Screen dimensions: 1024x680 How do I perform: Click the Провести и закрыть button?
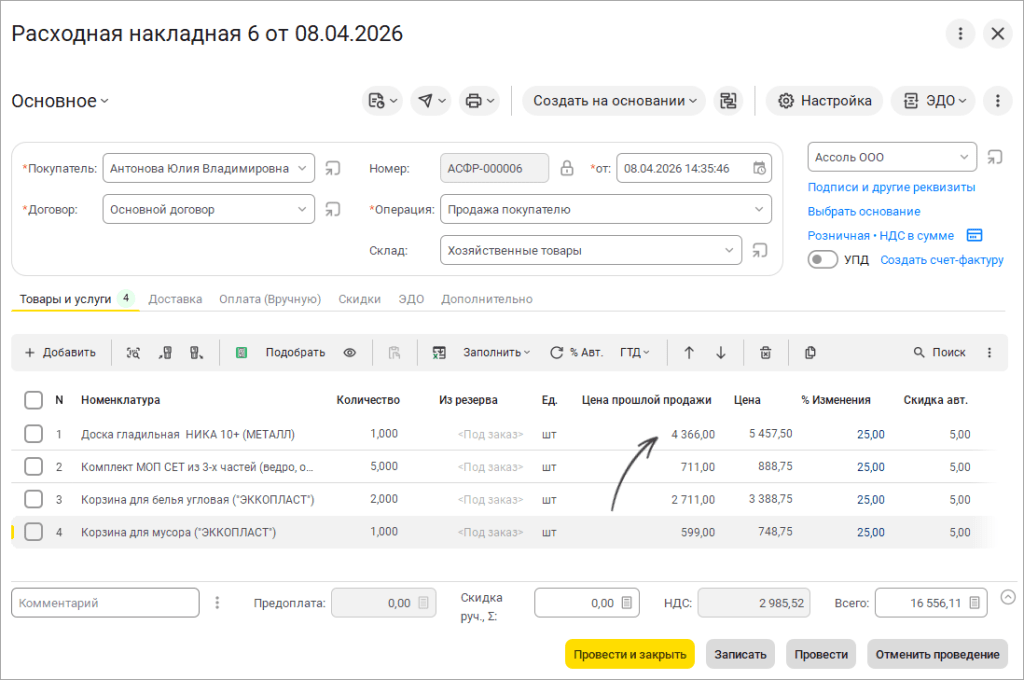tap(630, 655)
